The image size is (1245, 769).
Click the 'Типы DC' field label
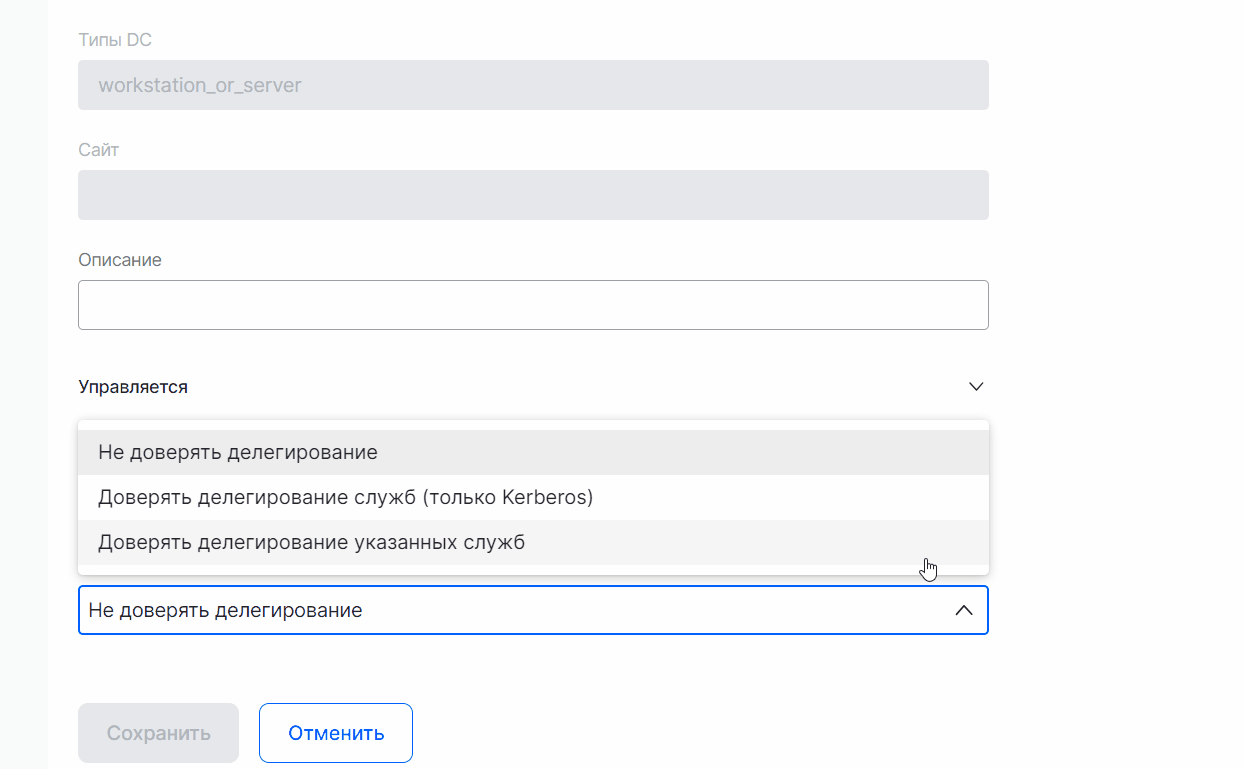(115, 40)
